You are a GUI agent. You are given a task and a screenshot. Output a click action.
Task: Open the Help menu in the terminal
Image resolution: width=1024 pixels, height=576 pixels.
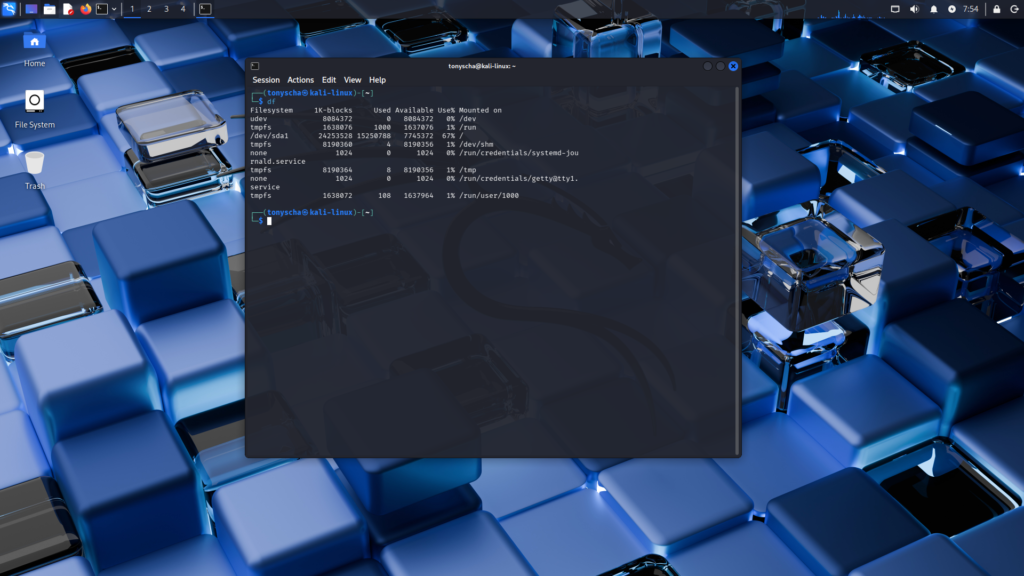(377, 80)
